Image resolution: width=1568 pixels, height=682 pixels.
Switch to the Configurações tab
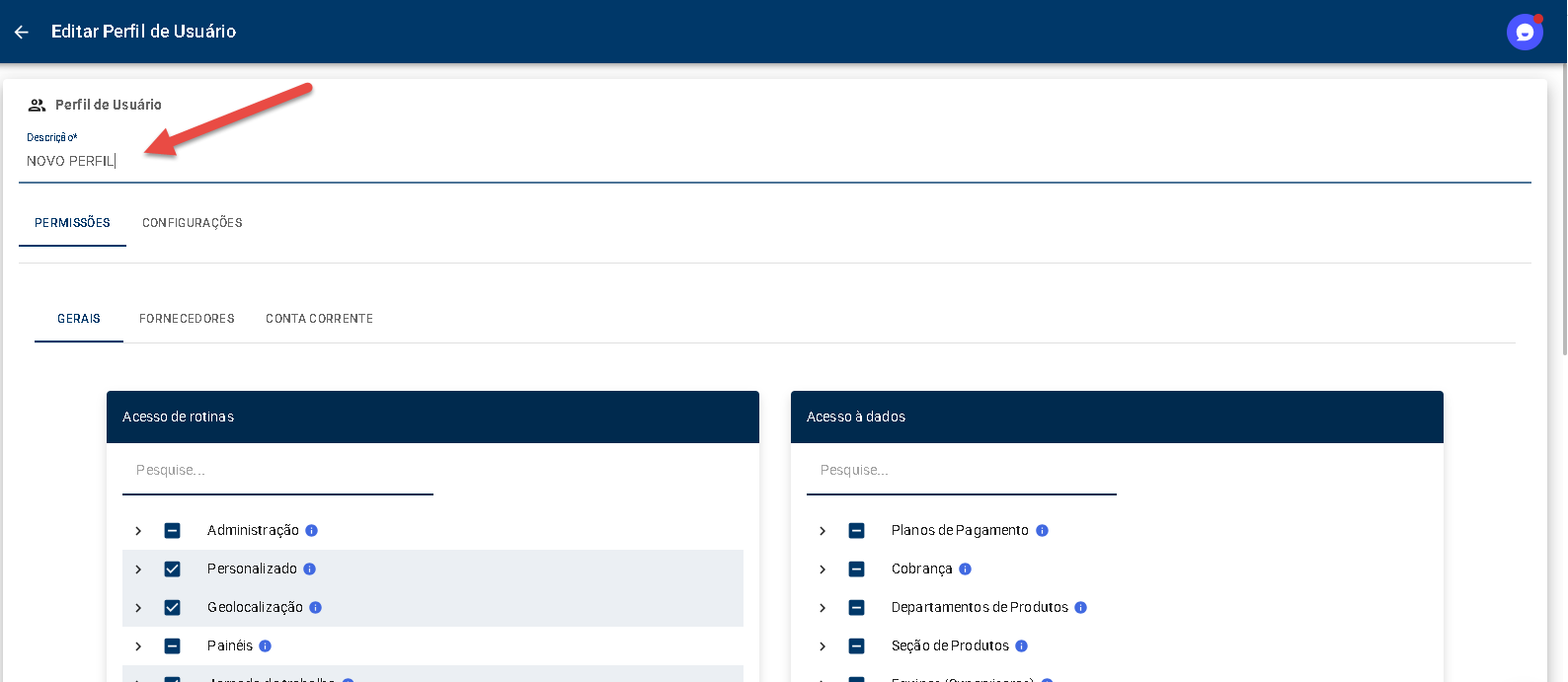tap(193, 223)
